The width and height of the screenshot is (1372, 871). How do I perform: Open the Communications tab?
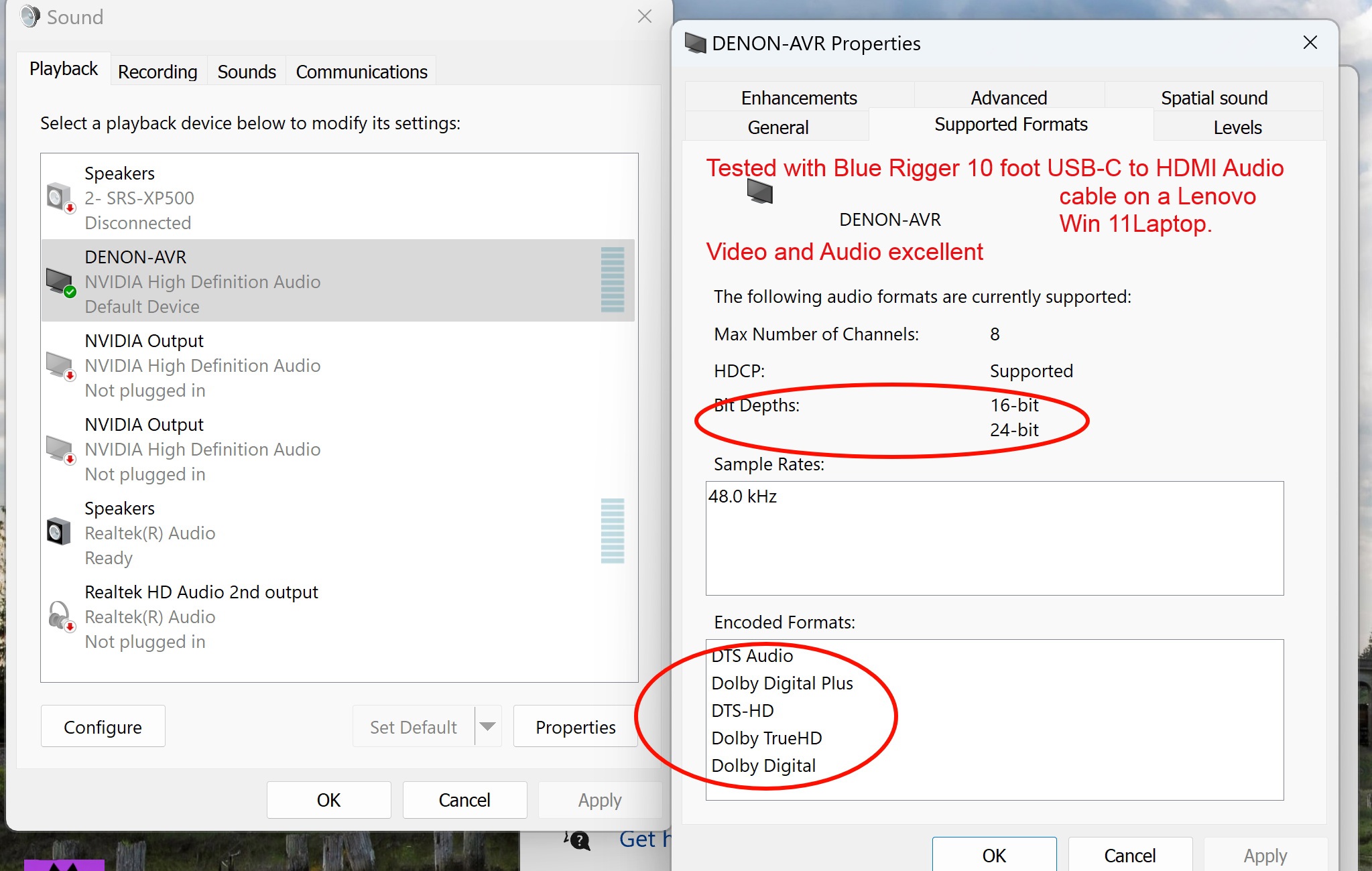point(361,72)
